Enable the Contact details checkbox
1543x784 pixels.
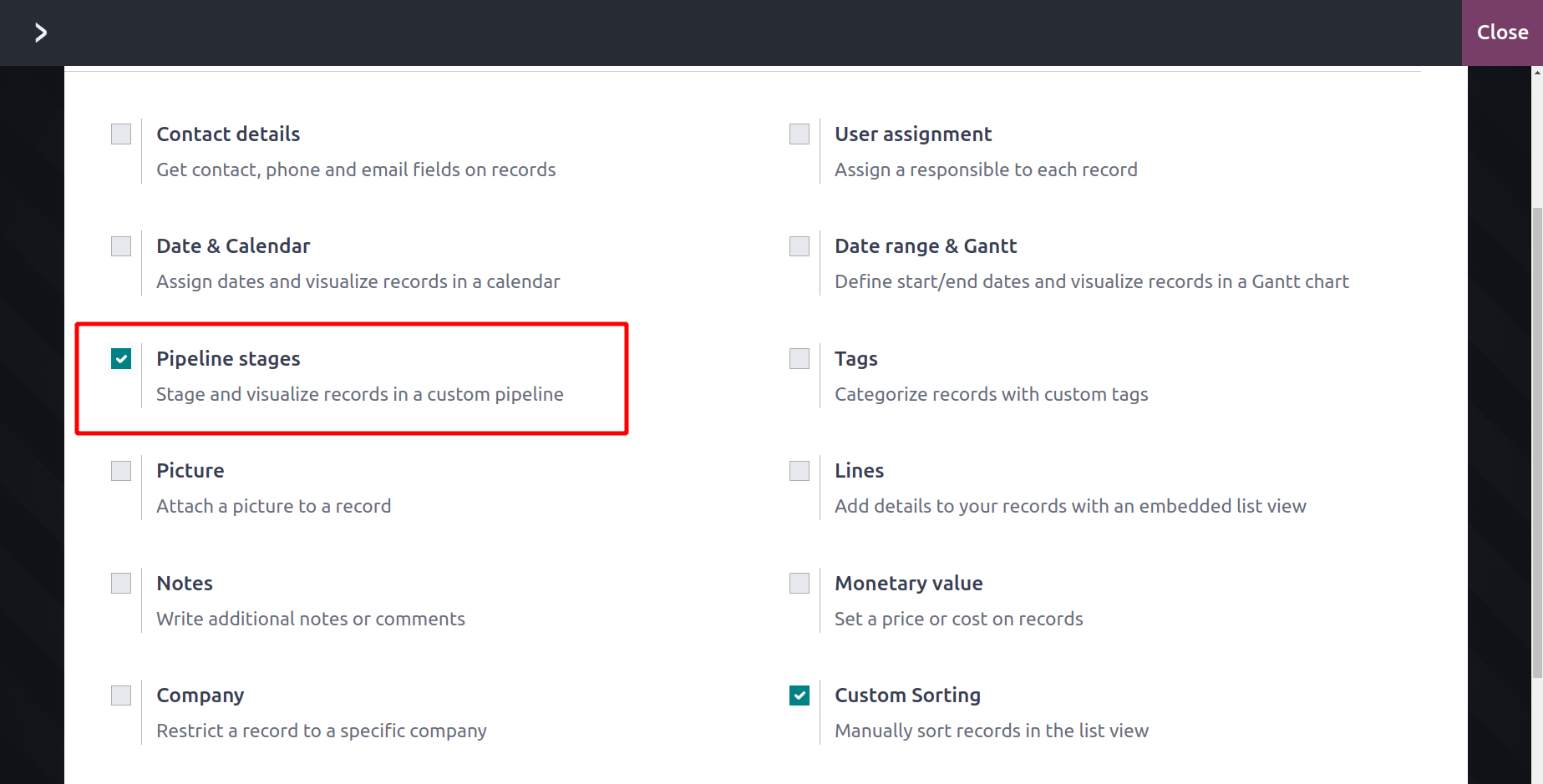click(121, 134)
